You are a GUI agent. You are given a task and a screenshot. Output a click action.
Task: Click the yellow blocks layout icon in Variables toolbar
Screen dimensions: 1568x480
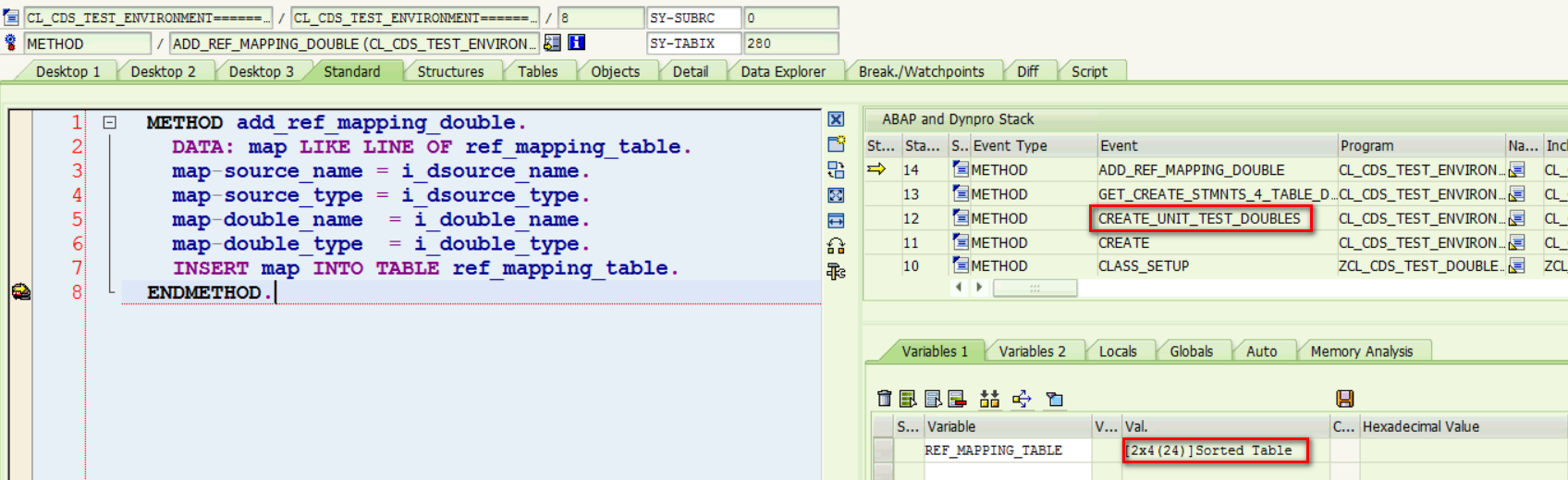(x=990, y=399)
